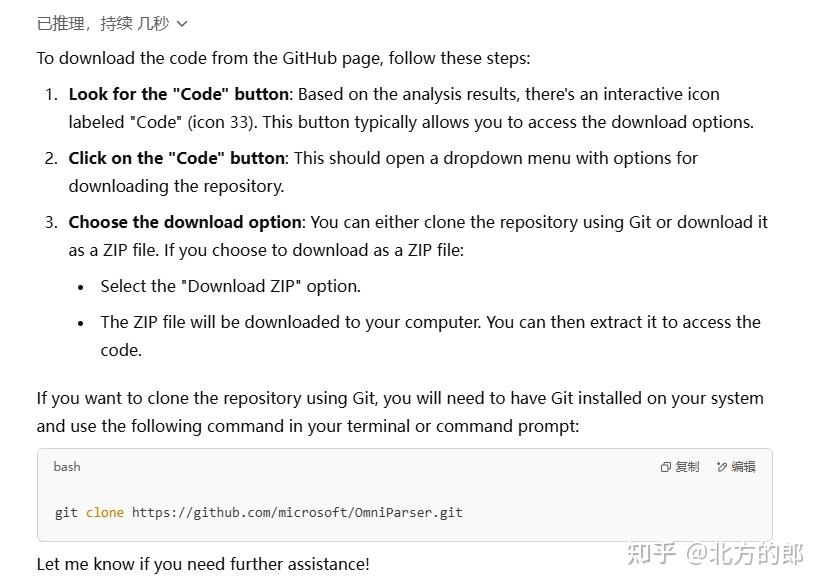Screen dimensions: 825x587
Task: Click the To download the code intro line
Action: pyautogui.click(x=284, y=58)
